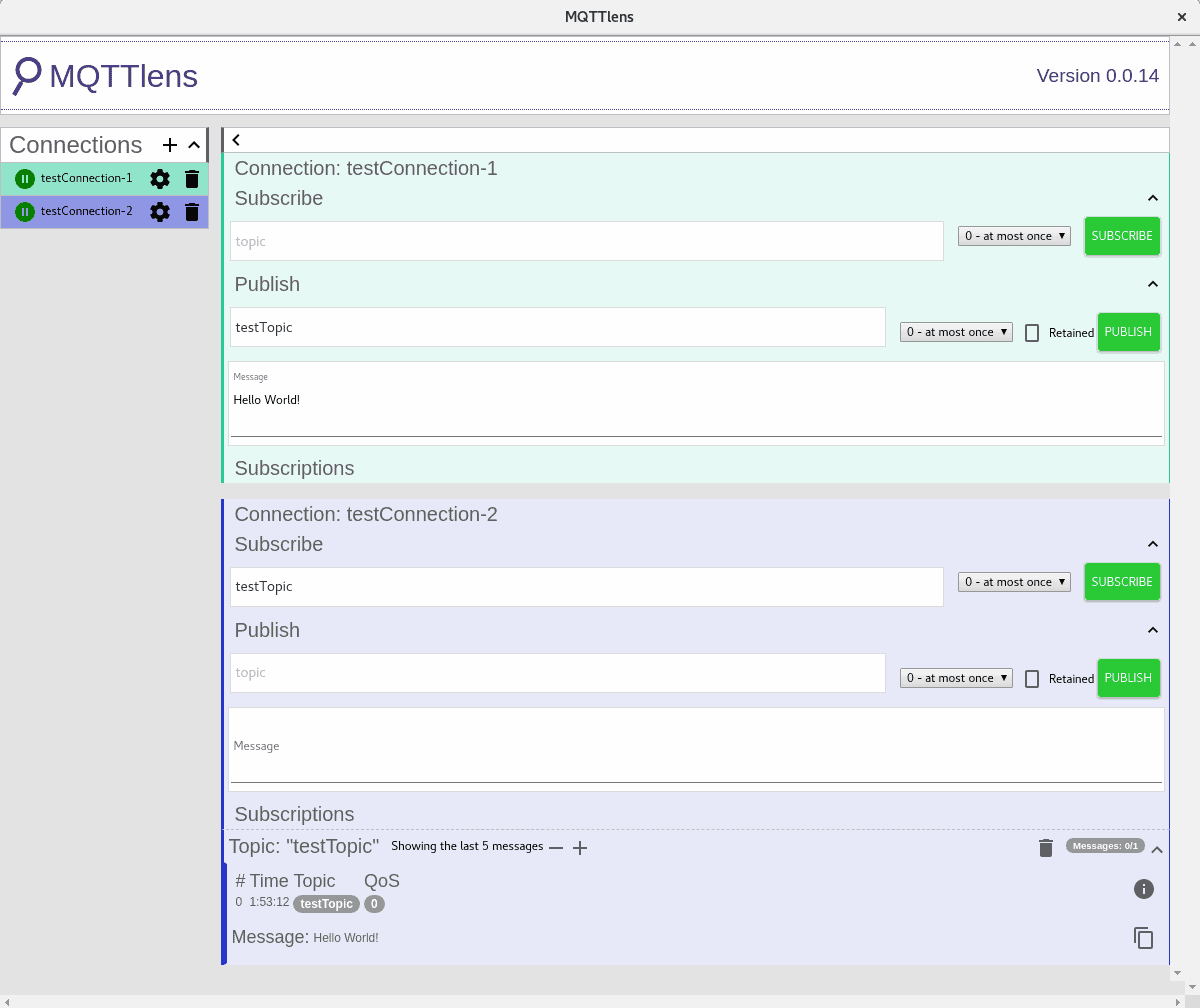Delete the testConnection-2 connection
The image size is (1200, 1008).
pyautogui.click(x=191, y=211)
